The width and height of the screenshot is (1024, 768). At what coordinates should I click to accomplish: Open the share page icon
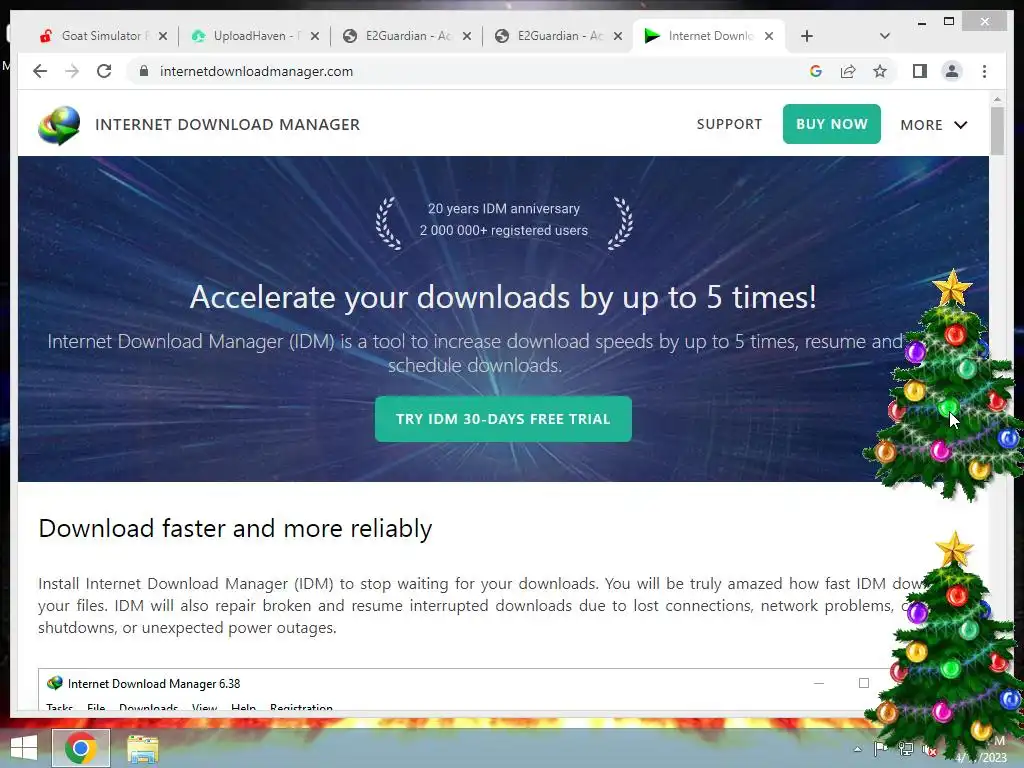point(848,71)
